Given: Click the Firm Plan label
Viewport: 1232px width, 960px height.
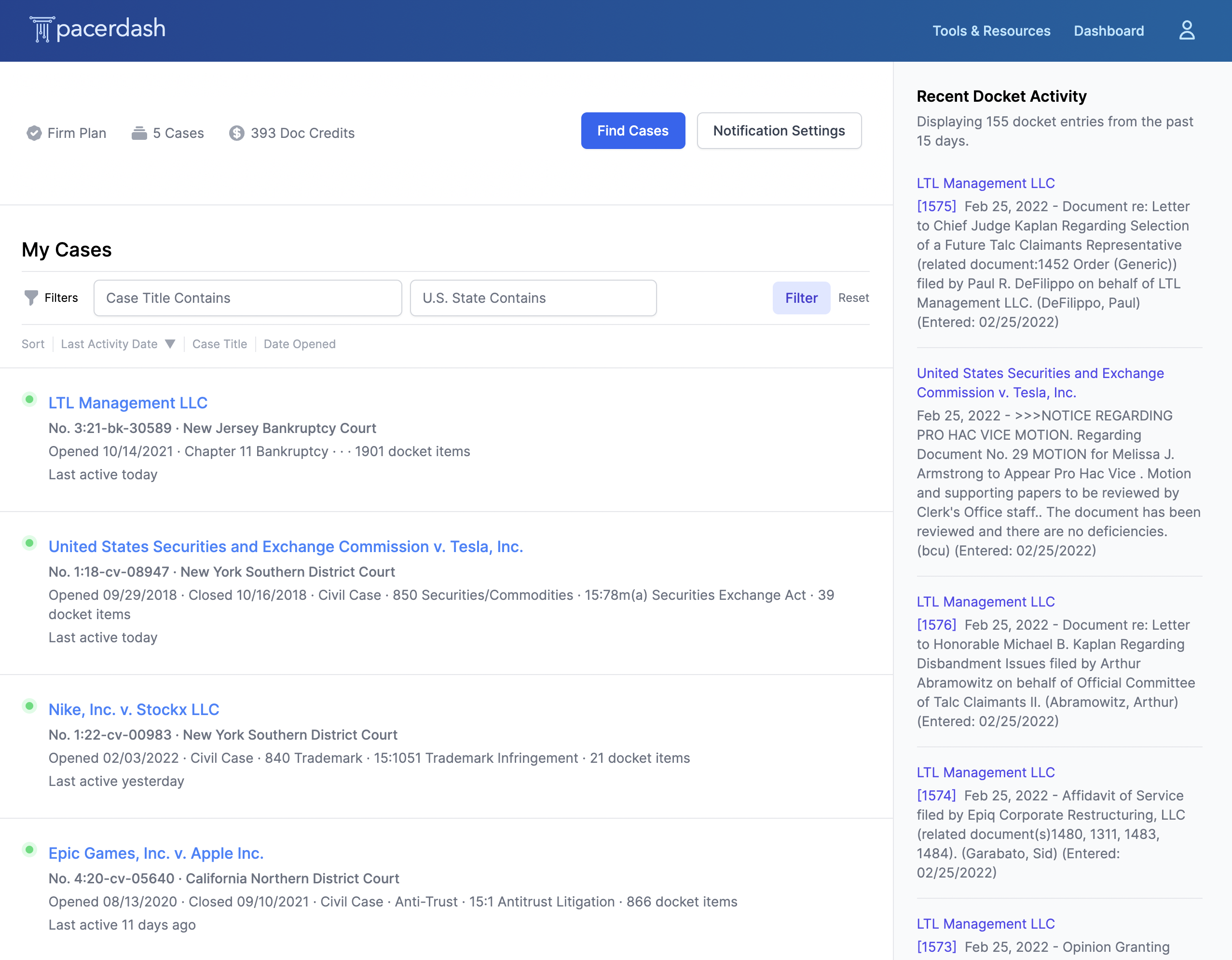Looking at the screenshot, I should (77, 133).
